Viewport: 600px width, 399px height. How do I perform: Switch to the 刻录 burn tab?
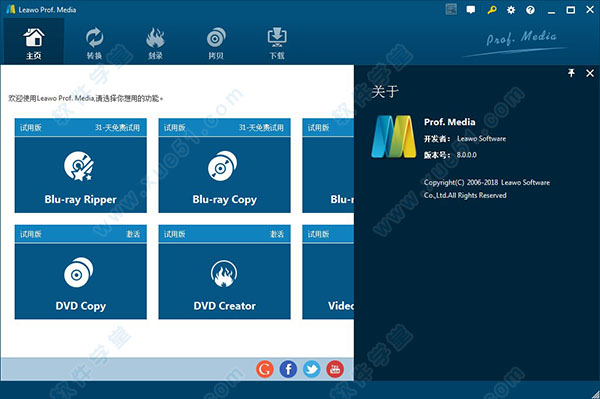click(x=155, y=43)
